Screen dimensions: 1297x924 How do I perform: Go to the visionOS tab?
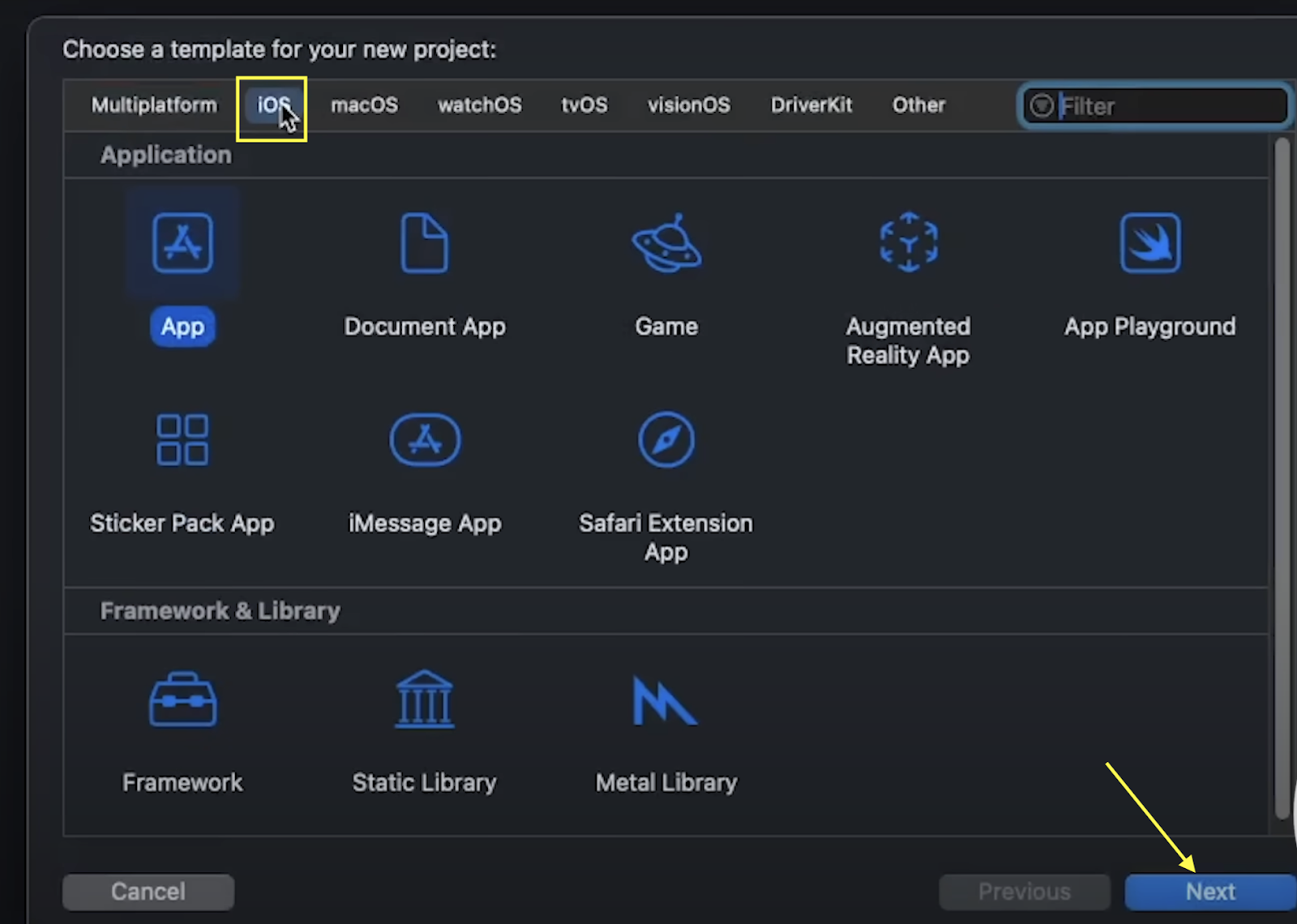pyautogui.click(x=689, y=105)
